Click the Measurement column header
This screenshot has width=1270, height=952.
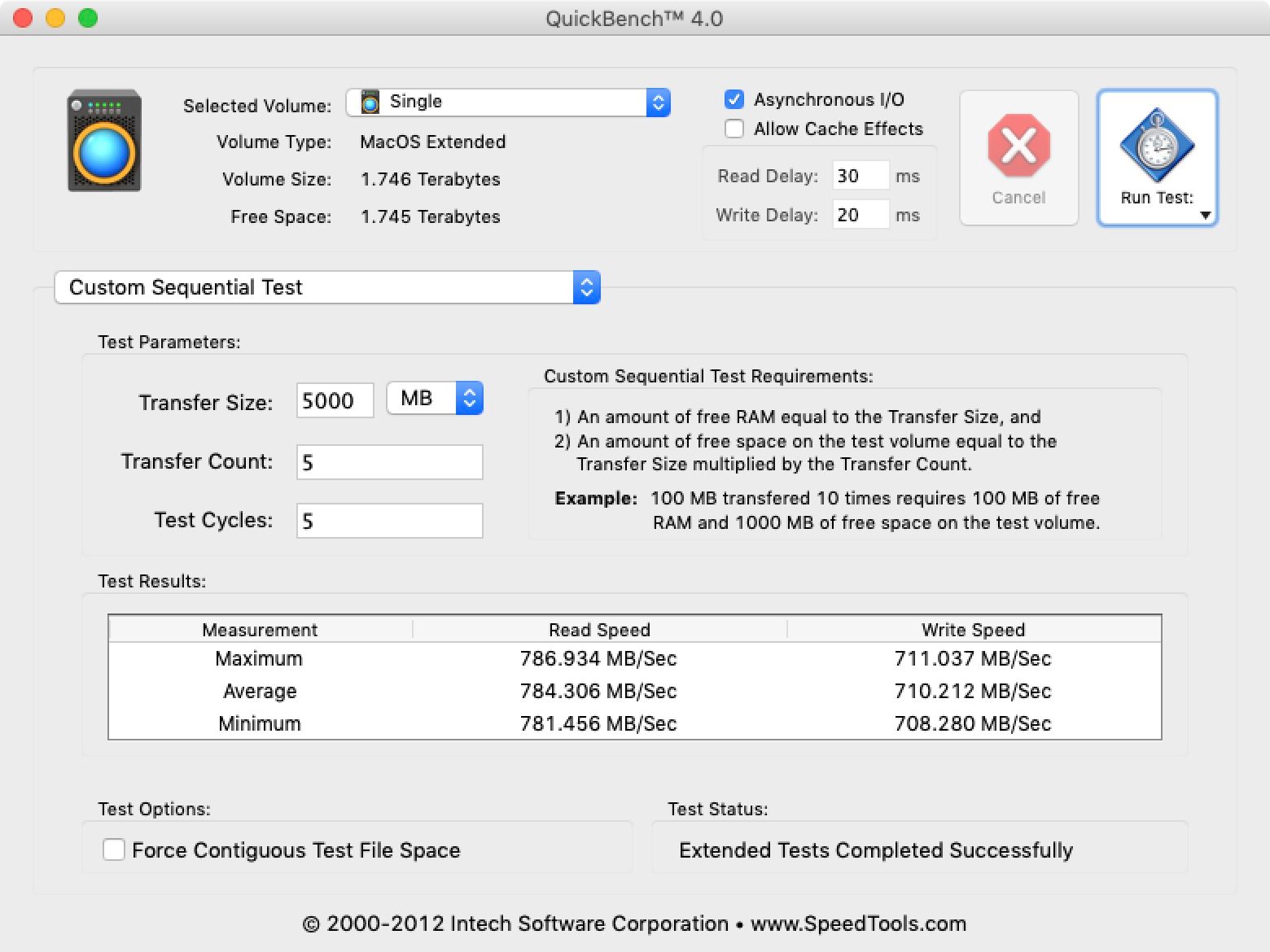(261, 630)
